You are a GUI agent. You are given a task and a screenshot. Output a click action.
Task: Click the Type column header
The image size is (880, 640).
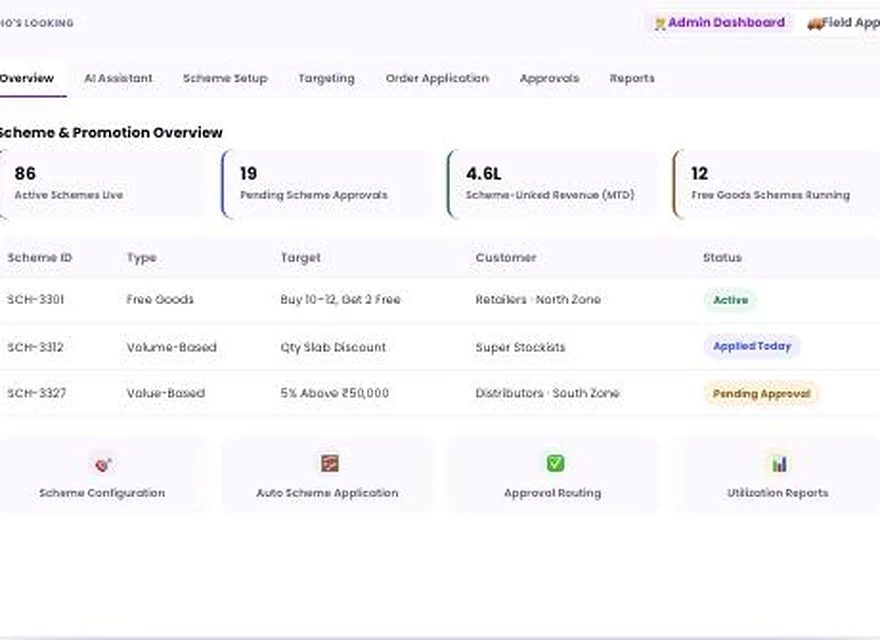tap(141, 258)
